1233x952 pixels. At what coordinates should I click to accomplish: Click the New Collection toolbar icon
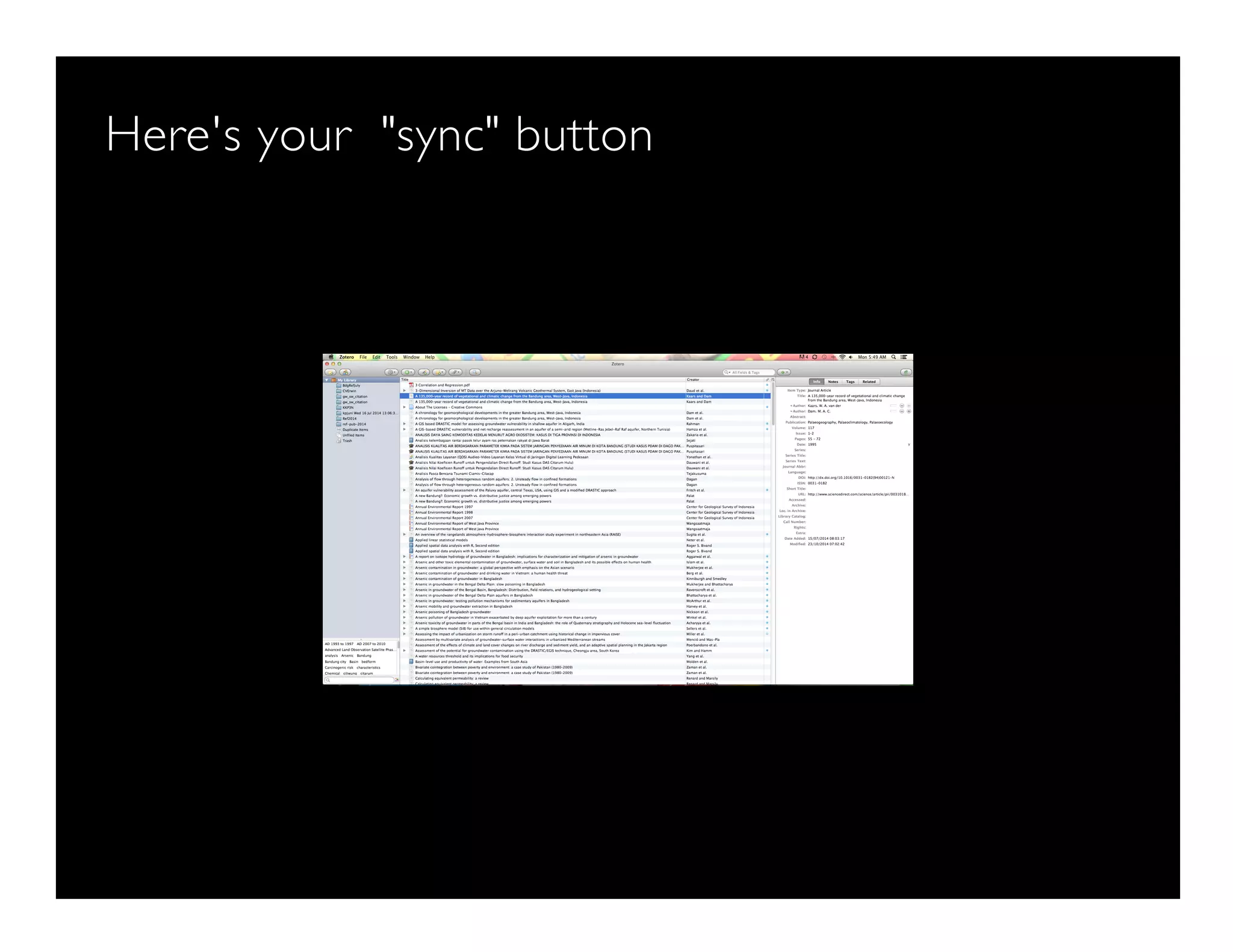331,372
